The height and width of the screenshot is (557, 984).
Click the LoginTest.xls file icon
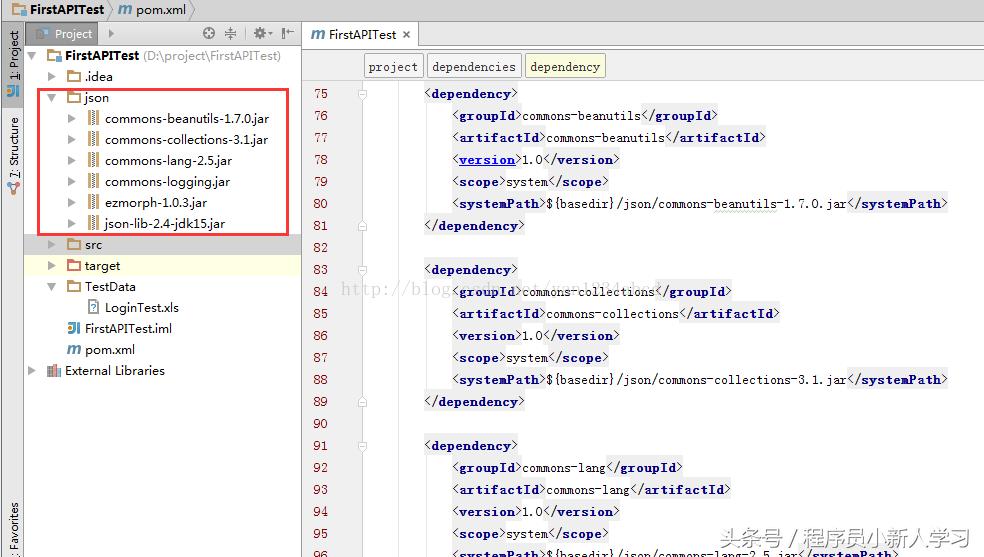click(93, 308)
